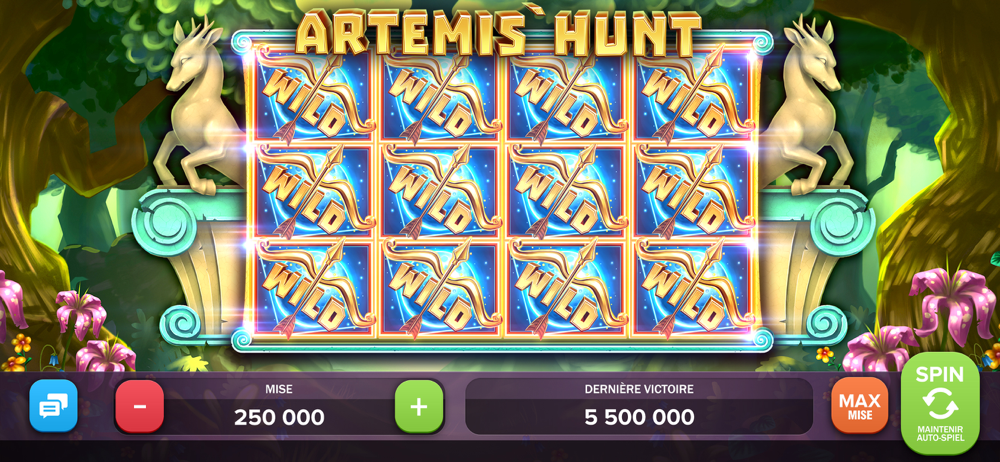
Task: Tap the top-left WILD symbol
Action: pos(314,94)
